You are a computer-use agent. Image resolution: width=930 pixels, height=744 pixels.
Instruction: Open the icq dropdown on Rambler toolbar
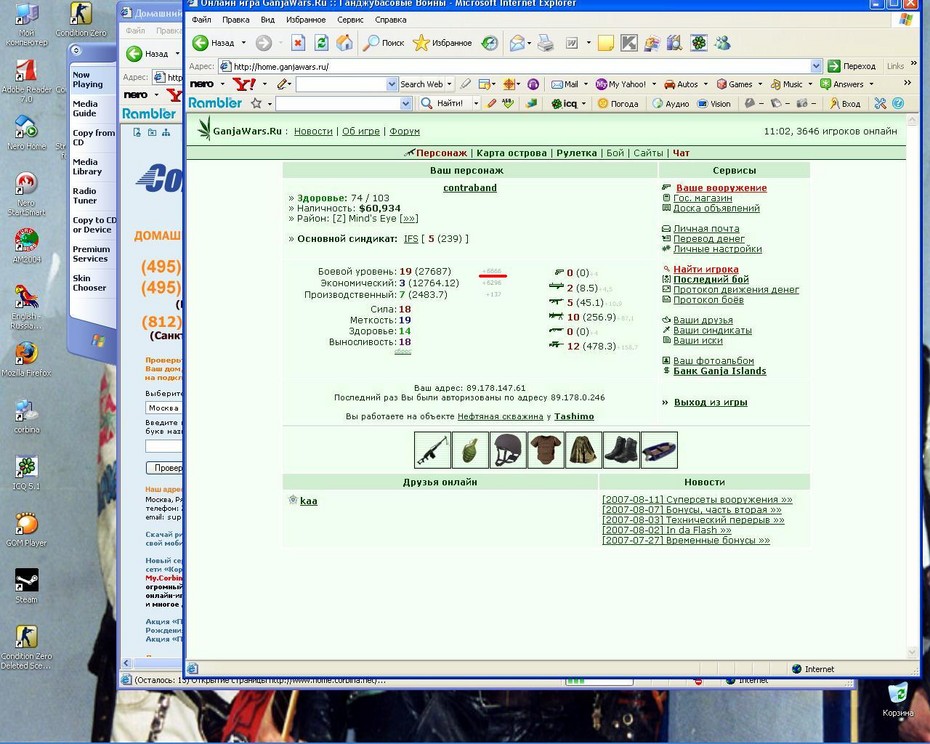[x=584, y=103]
